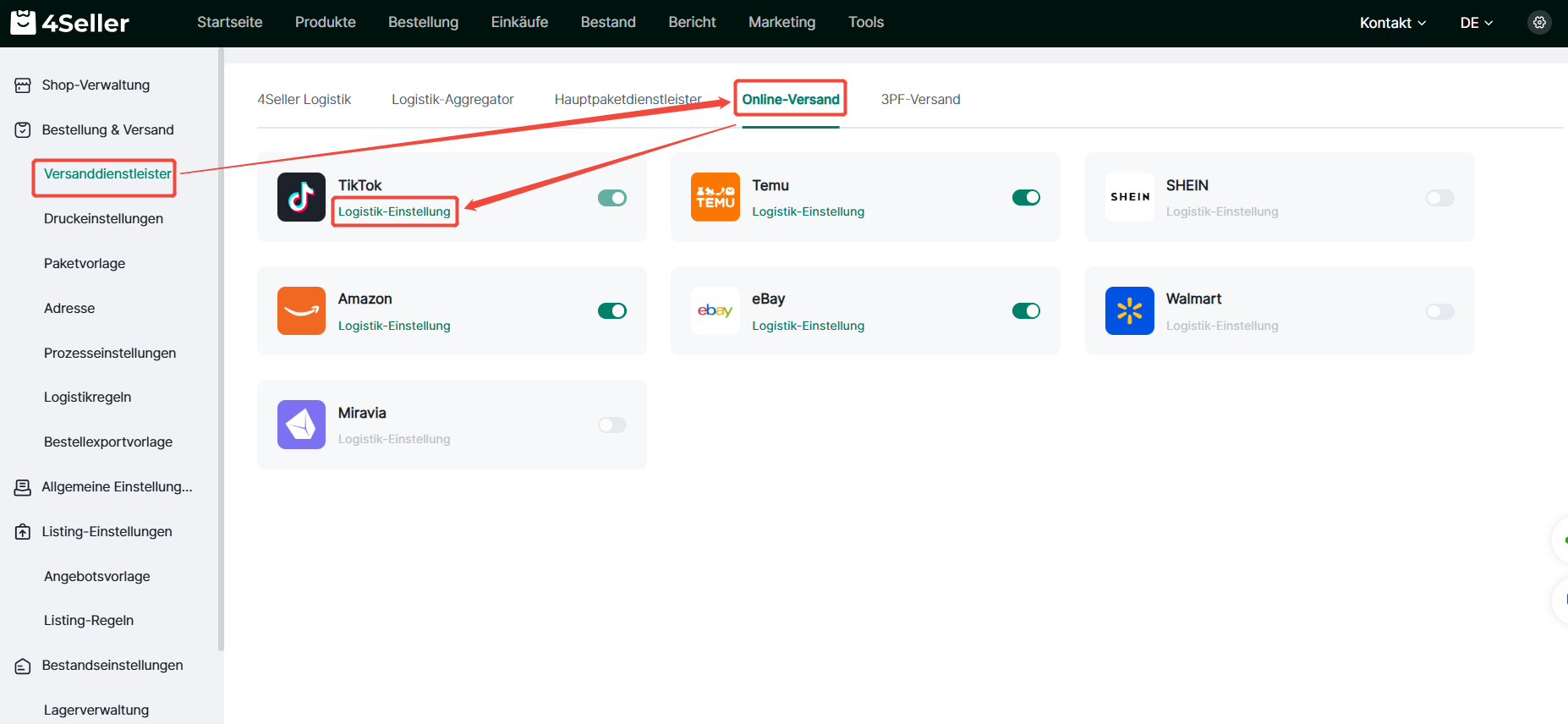Open the Kontakt dropdown

click(1393, 23)
